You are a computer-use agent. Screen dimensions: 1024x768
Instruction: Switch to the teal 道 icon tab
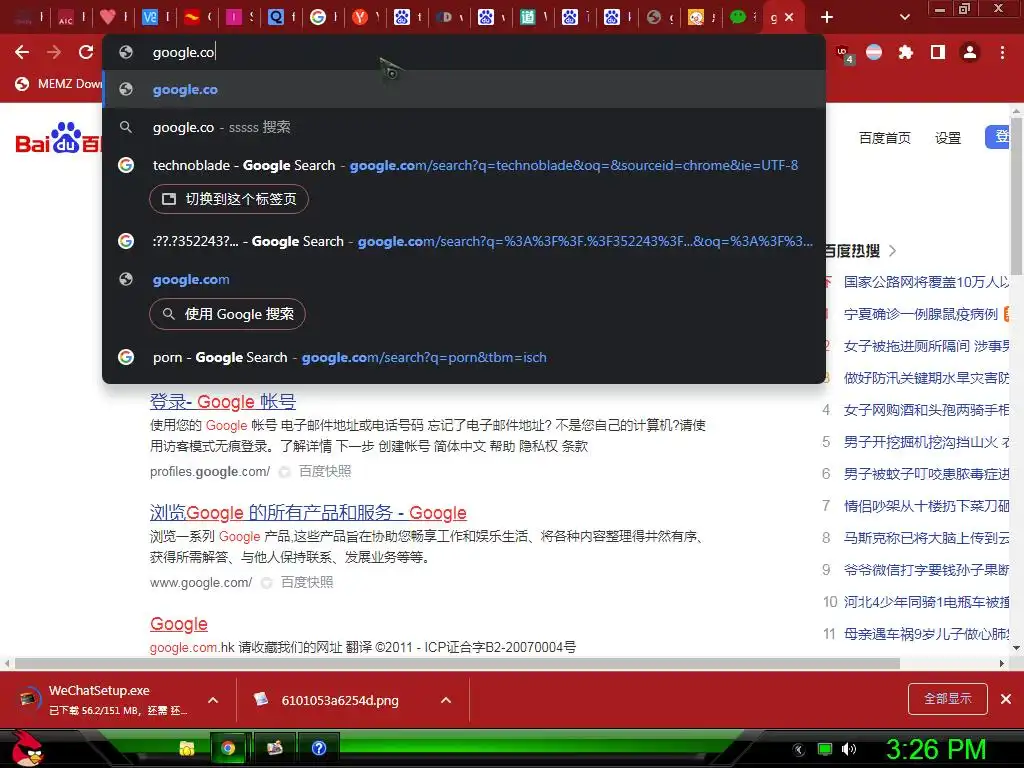tap(528, 17)
